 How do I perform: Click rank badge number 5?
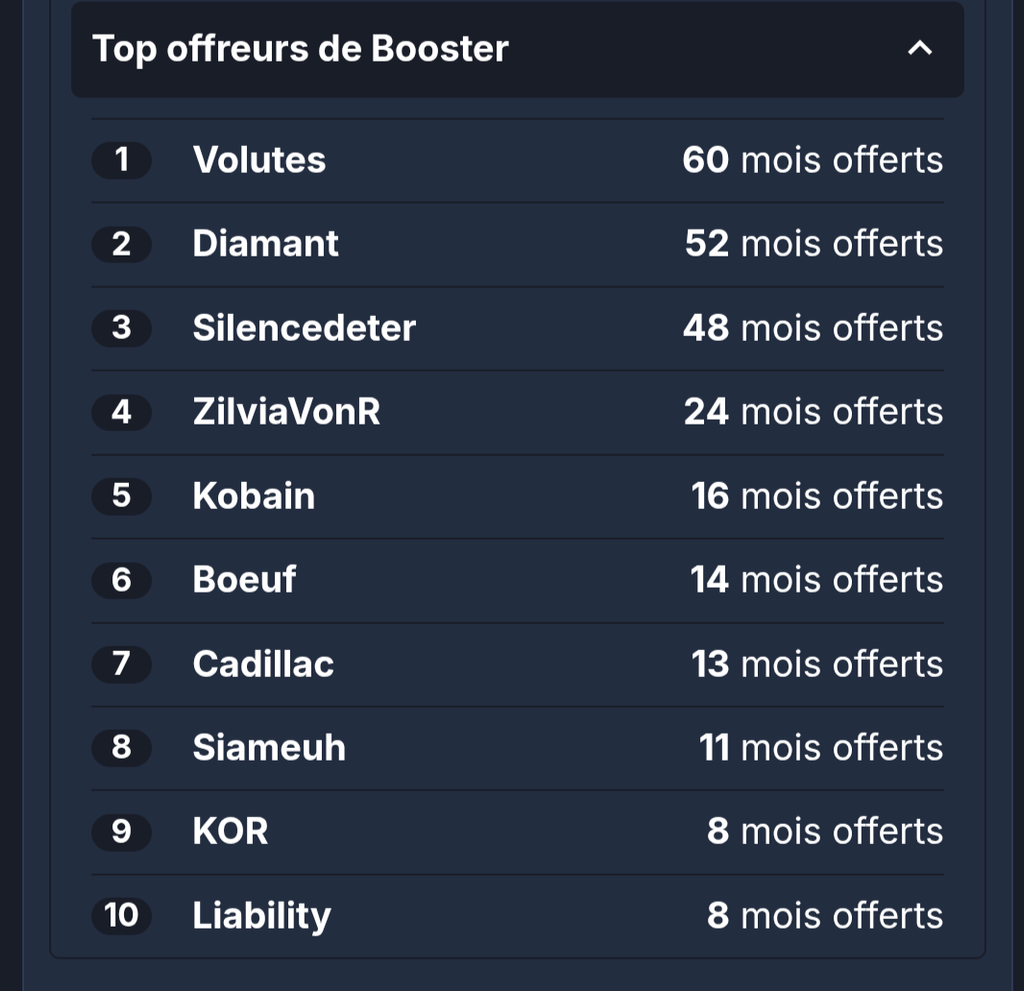[x=121, y=496]
